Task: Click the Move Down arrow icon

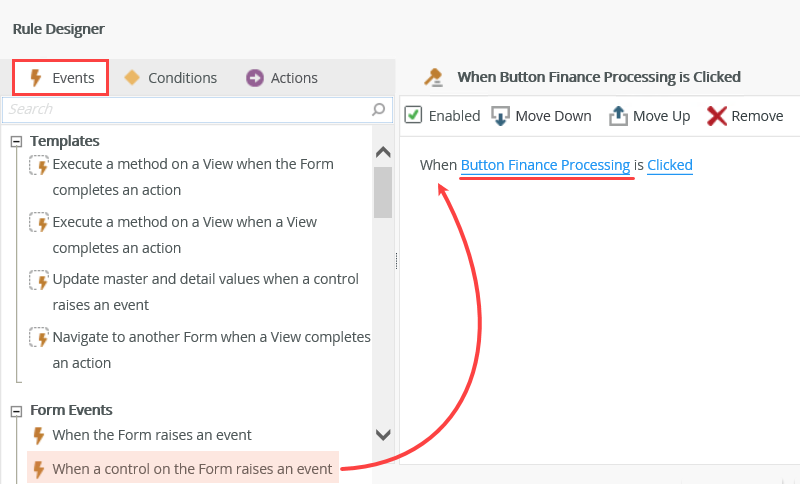Action: tap(501, 116)
